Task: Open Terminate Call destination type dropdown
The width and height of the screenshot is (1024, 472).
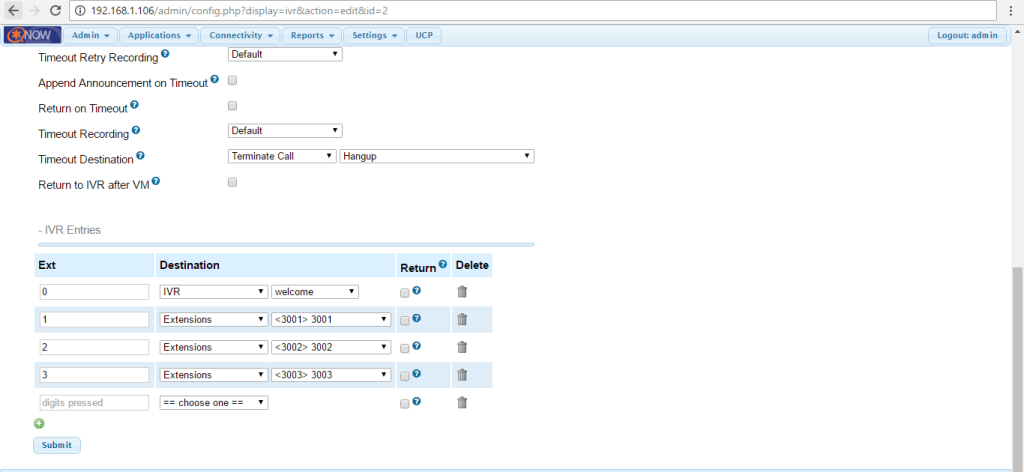Action: pyautogui.click(x=282, y=157)
